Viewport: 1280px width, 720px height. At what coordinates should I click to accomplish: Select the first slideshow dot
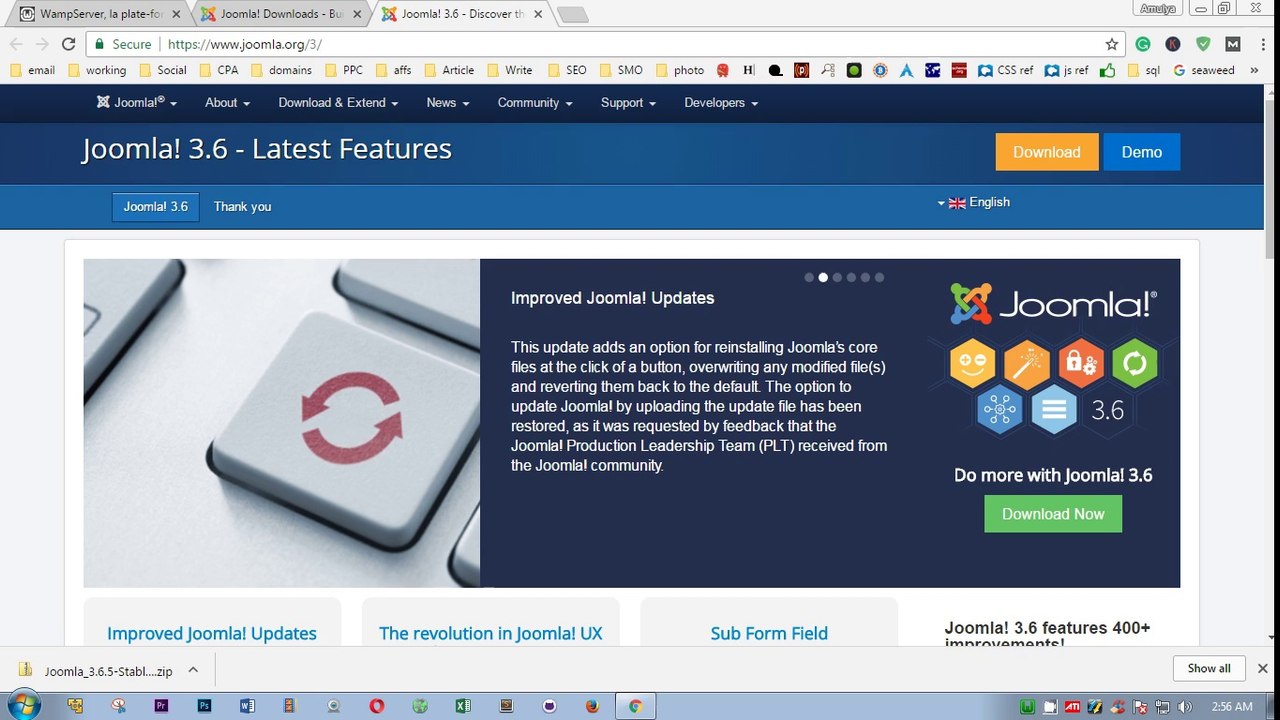click(x=809, y=278)
